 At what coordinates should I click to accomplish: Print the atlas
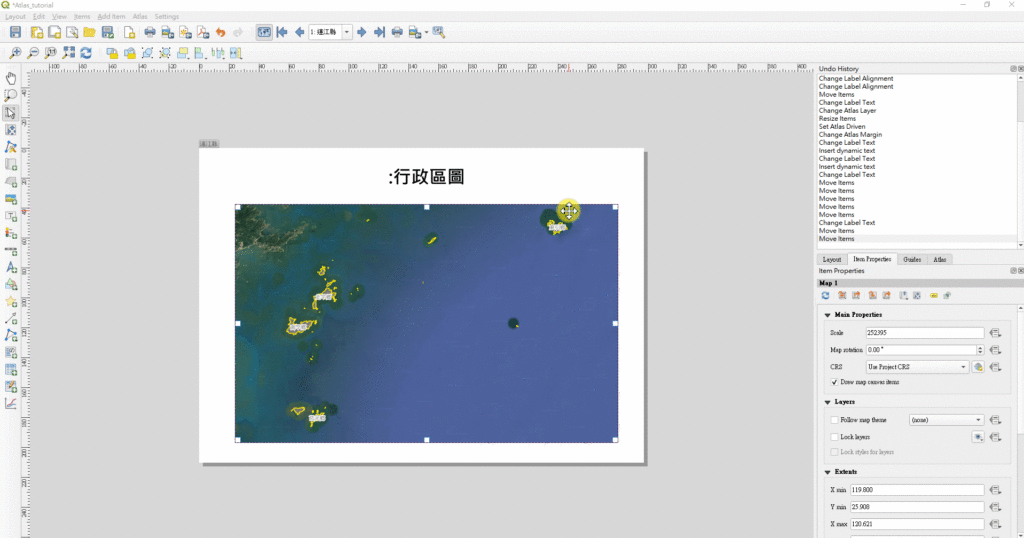(x=397, y=32)
